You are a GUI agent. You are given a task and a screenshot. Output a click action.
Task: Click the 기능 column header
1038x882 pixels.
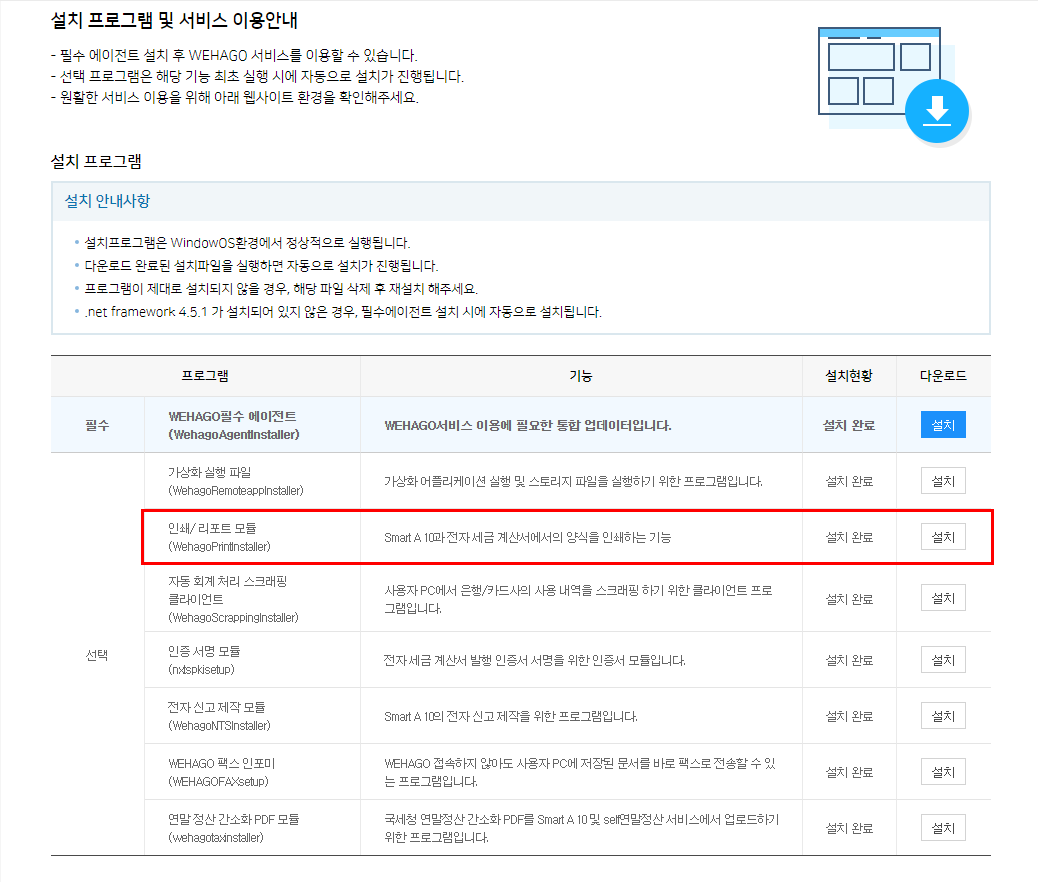(580, 376)
